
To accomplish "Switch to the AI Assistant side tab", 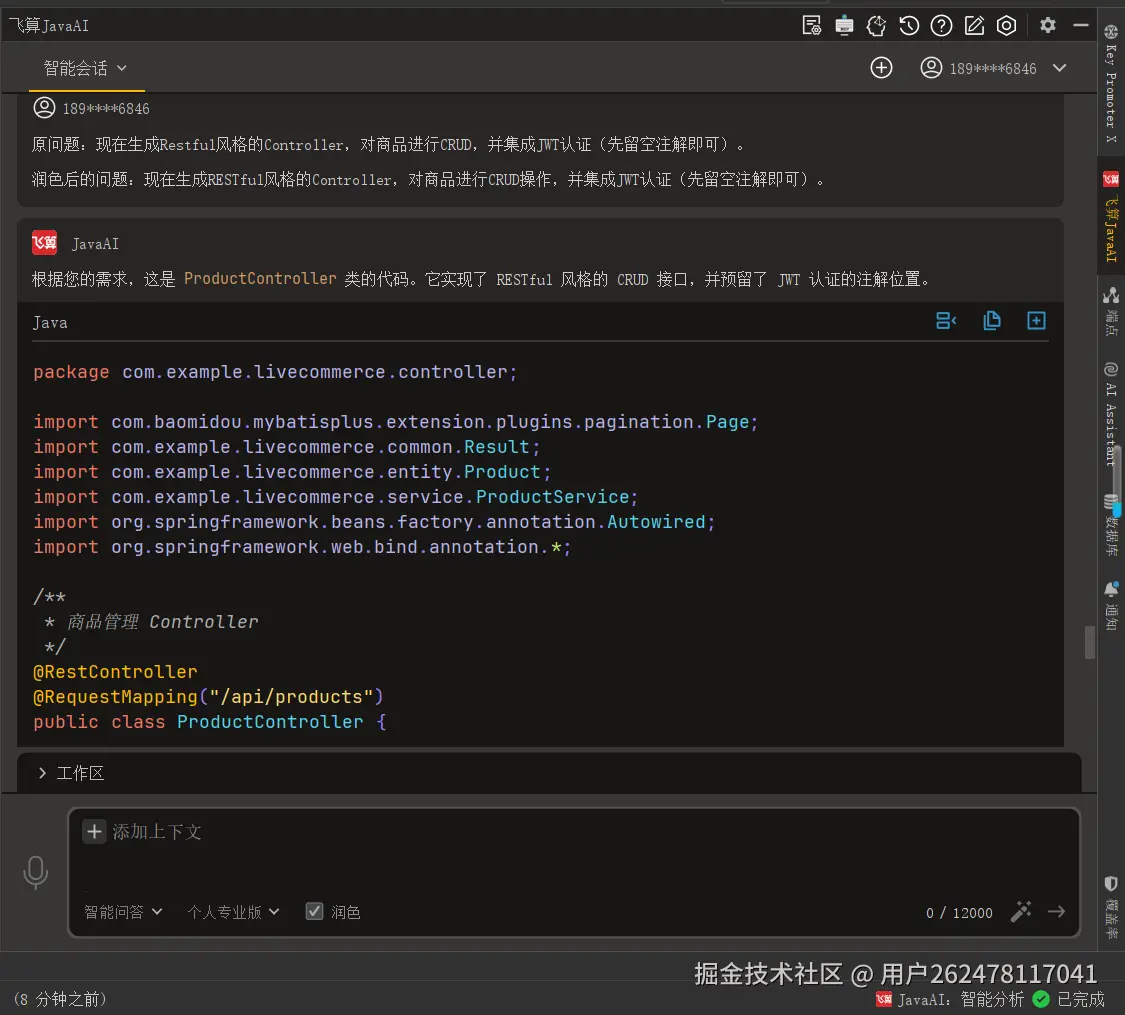I will 1110,415.
